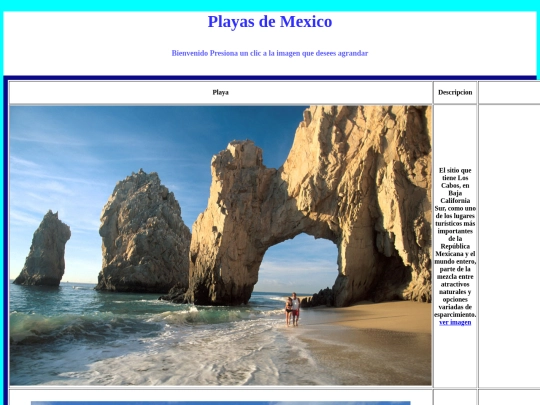Open the Los Cabos arch beach photo

[x=220, y=246]
